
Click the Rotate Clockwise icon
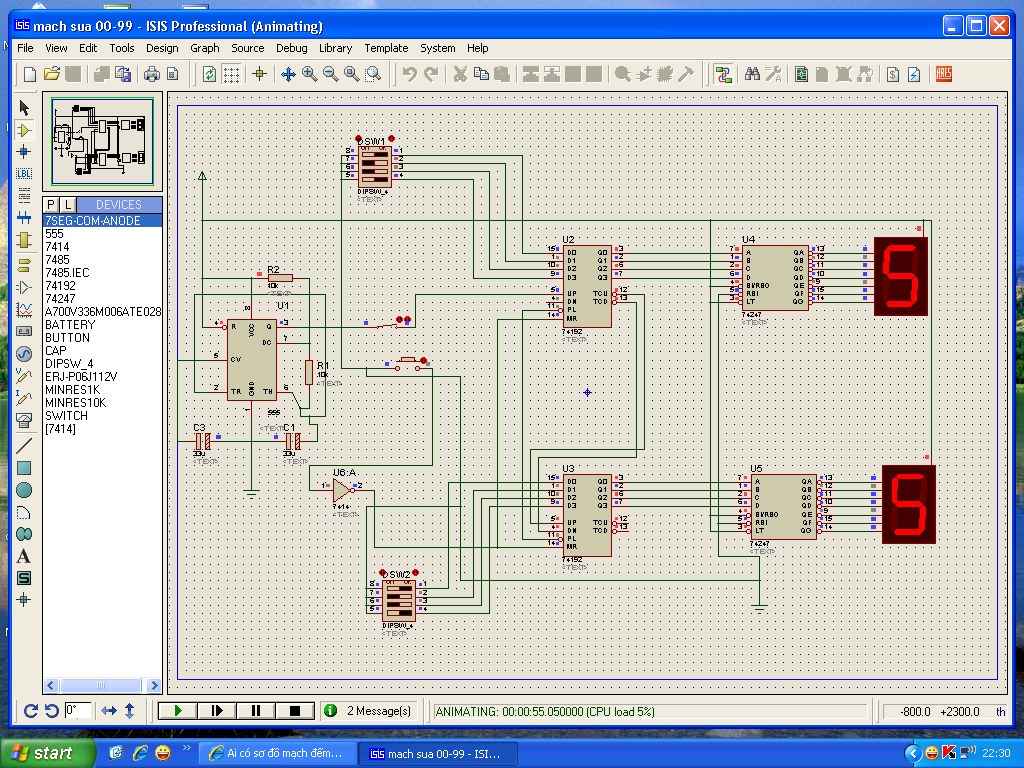point(30,711)
